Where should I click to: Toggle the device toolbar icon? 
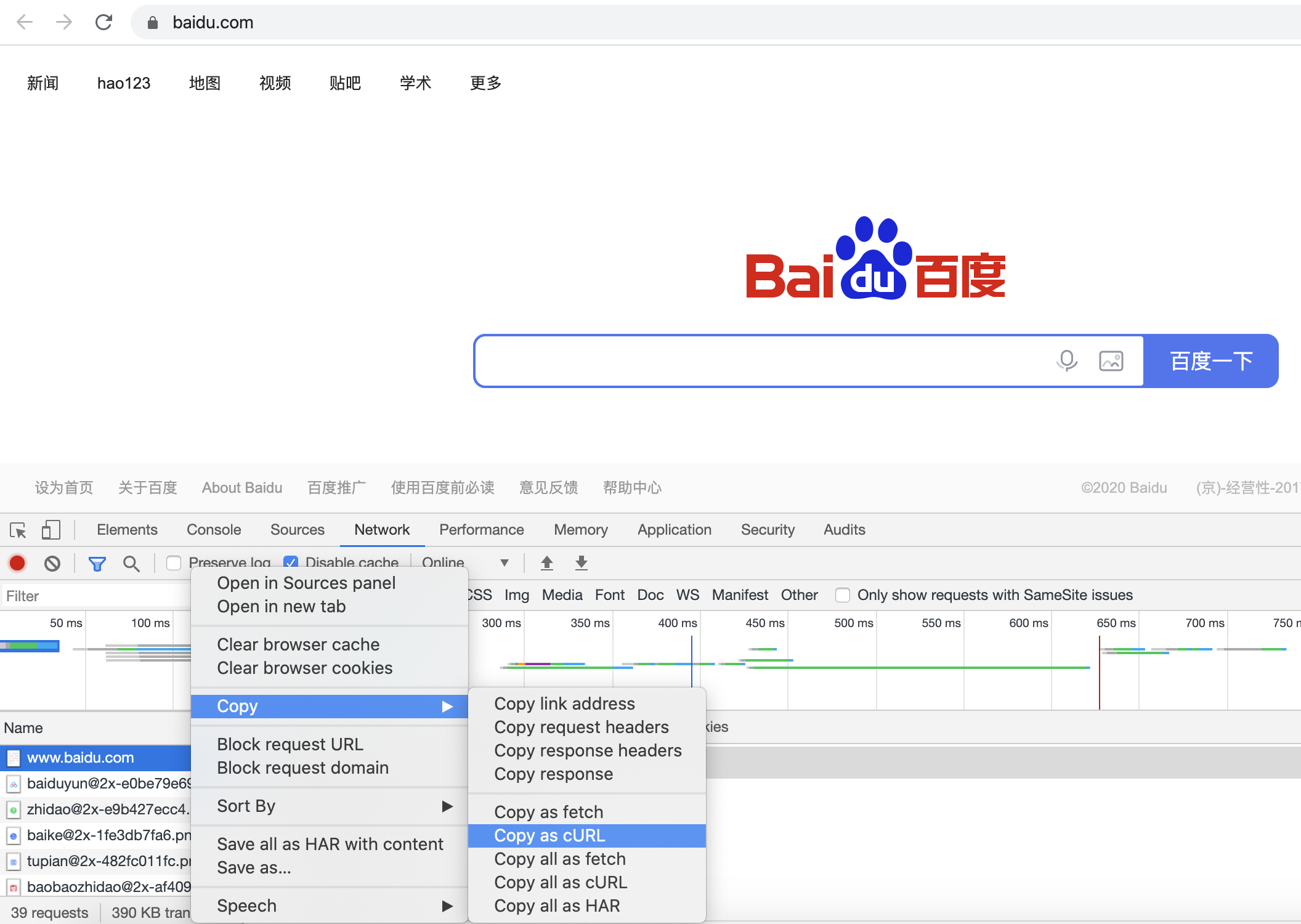click(x=51, y=530)
